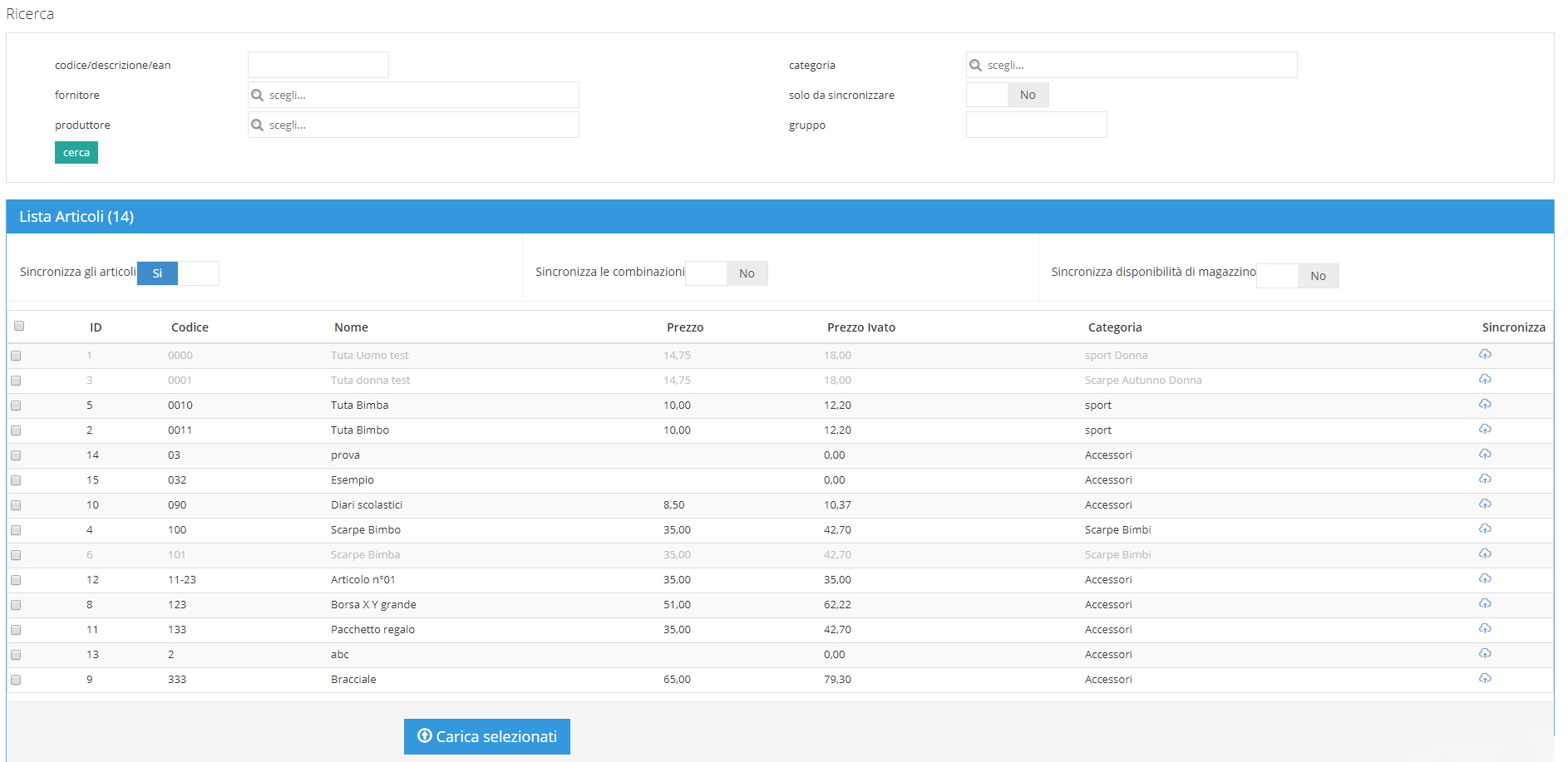This screenshot has width=1568, height=762.
Task: Click cloud sync icon for Tuta Bimba
Action: click(1485, 405)
